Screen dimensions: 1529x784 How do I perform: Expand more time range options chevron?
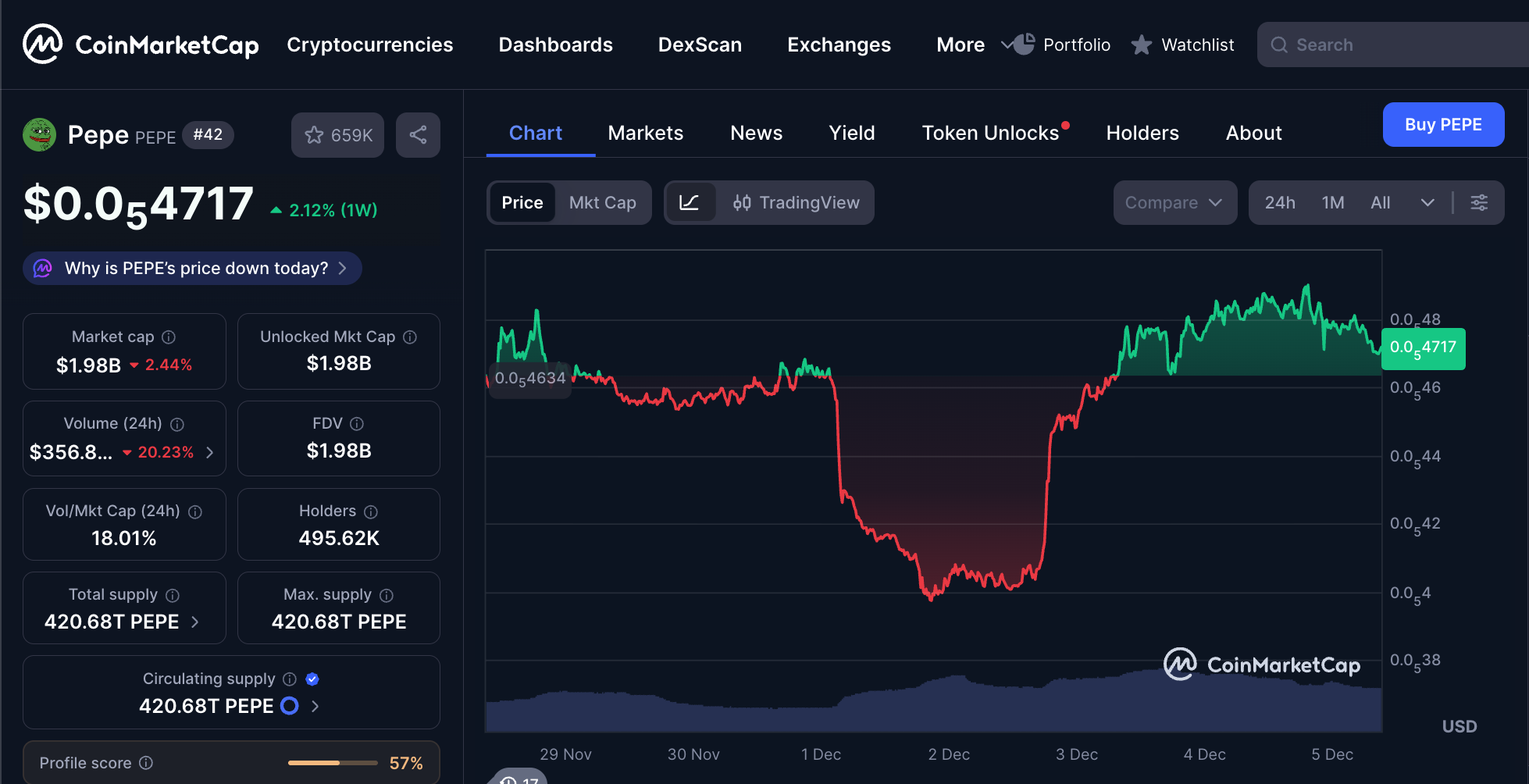point(1427,203)
